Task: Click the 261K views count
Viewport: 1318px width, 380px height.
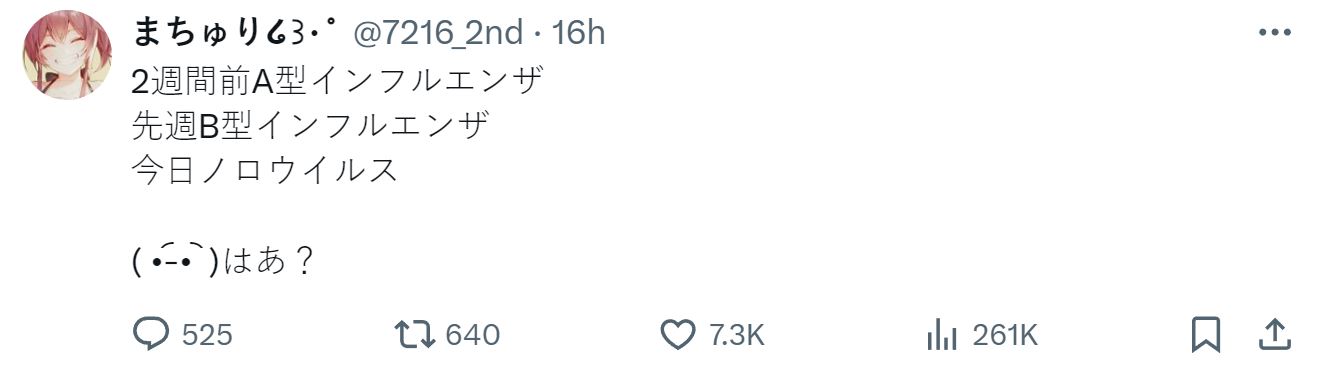Action: pos(1005,335)
